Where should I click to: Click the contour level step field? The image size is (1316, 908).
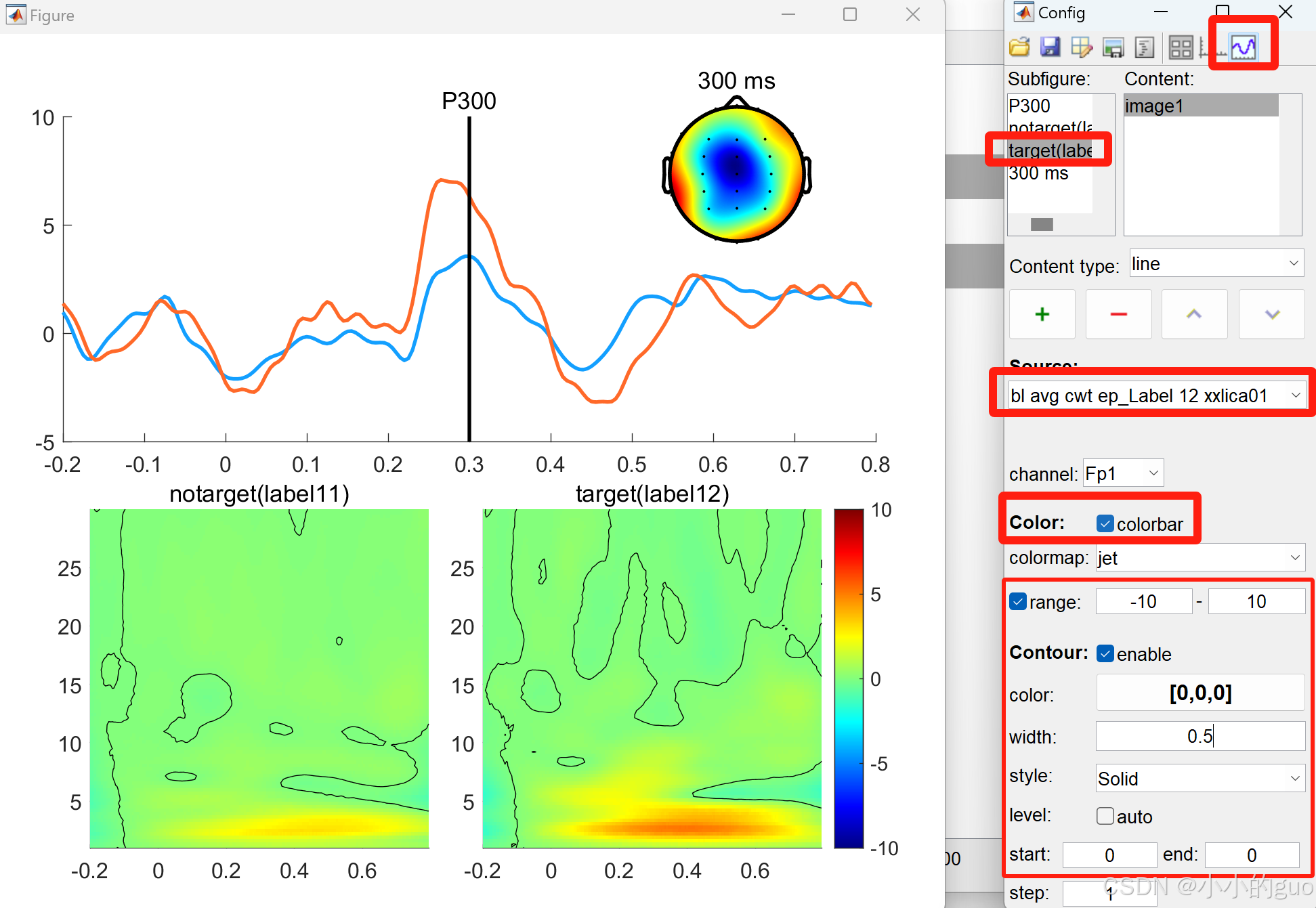click(x=1109, y=894)
